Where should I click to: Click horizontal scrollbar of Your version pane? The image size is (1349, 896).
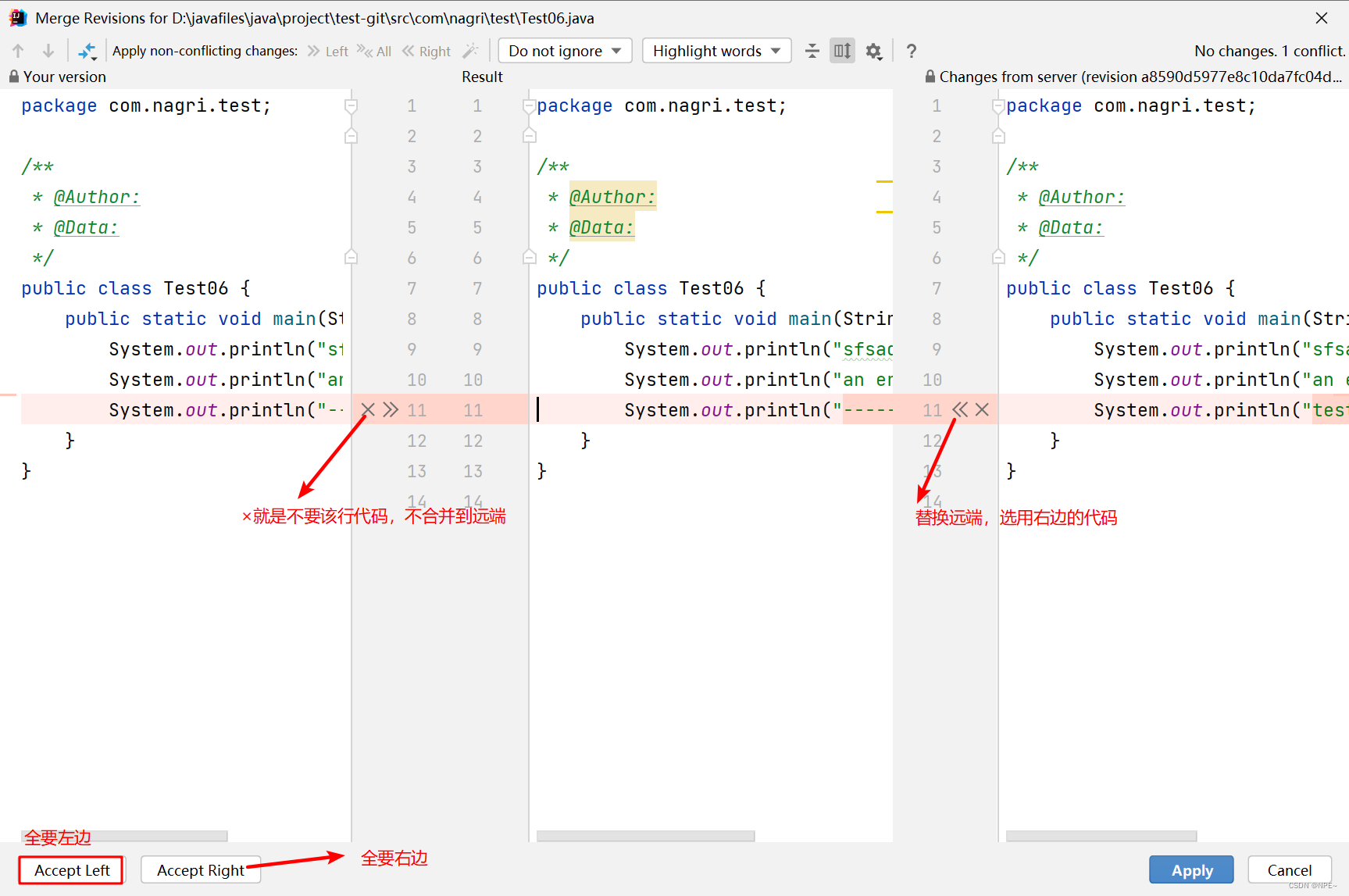pos(125,836)
